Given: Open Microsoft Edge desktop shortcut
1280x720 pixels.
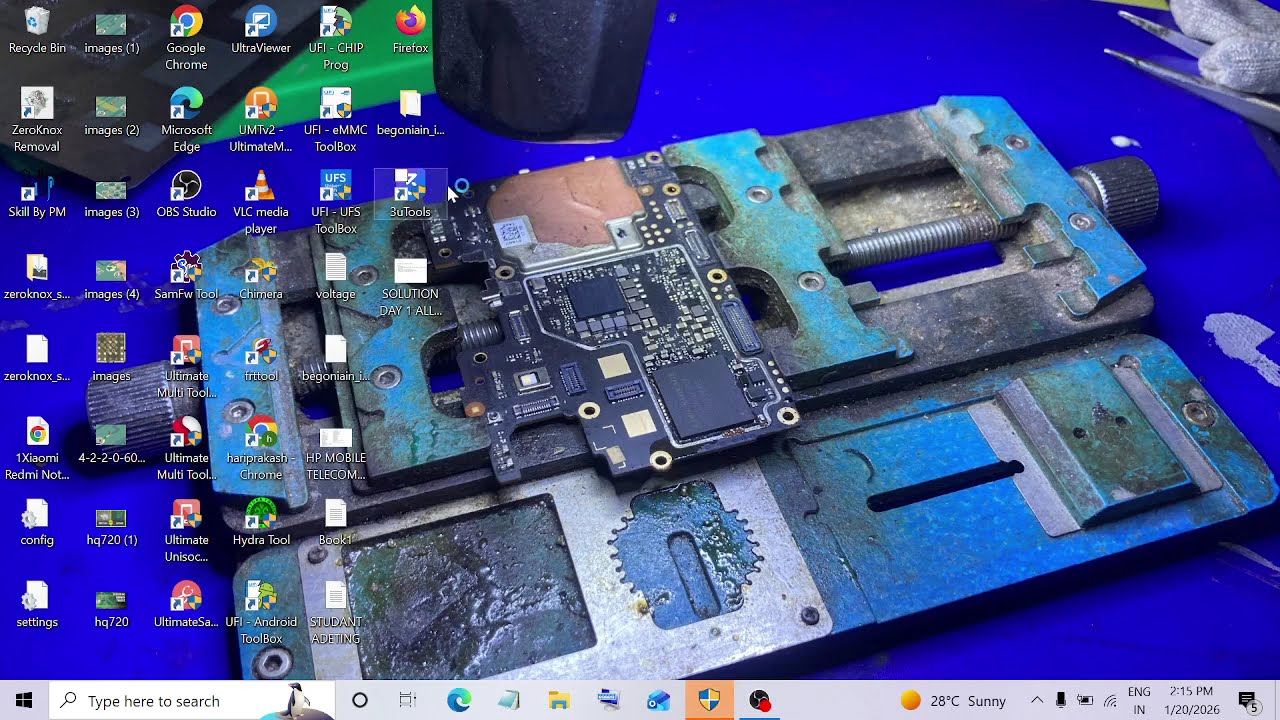Looking at the screenshot, I should [186, 120].
